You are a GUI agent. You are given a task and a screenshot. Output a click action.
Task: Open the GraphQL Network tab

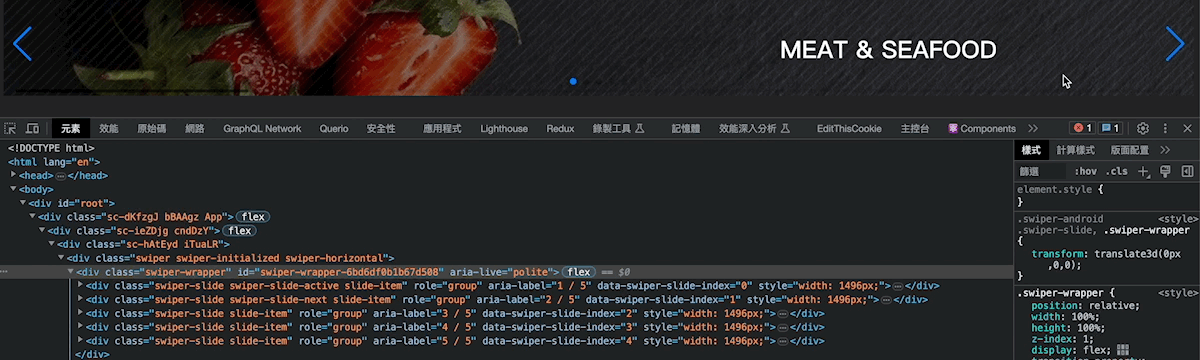click(x=262, y=129)
